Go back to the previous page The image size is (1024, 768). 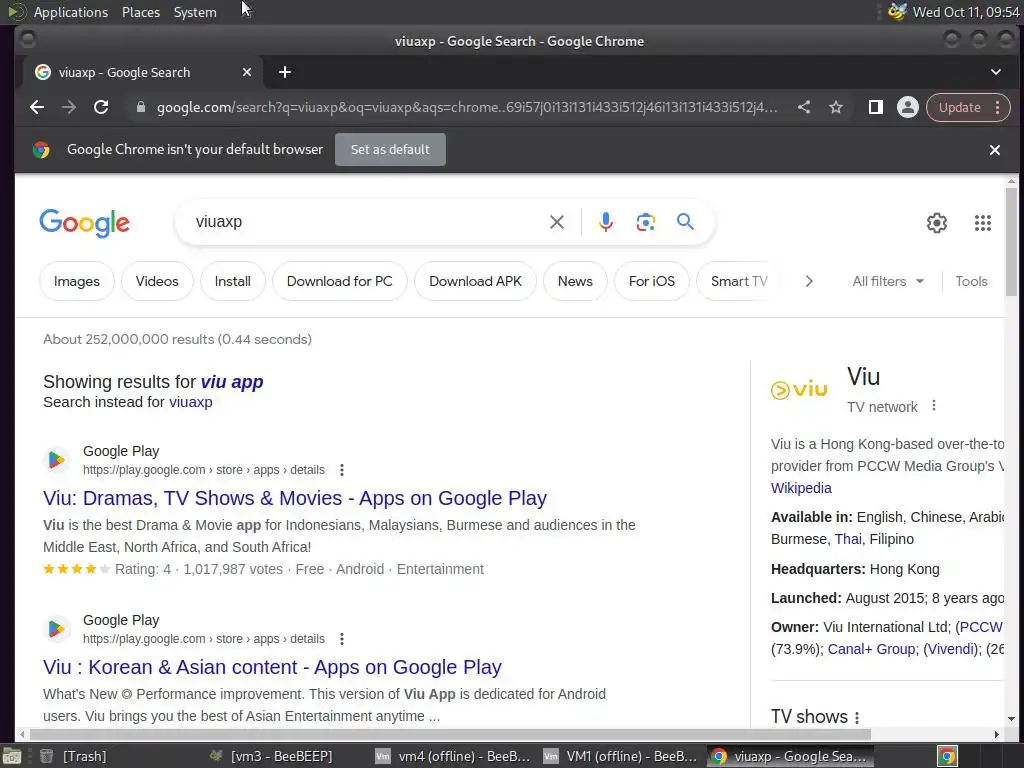click(37, 107)
